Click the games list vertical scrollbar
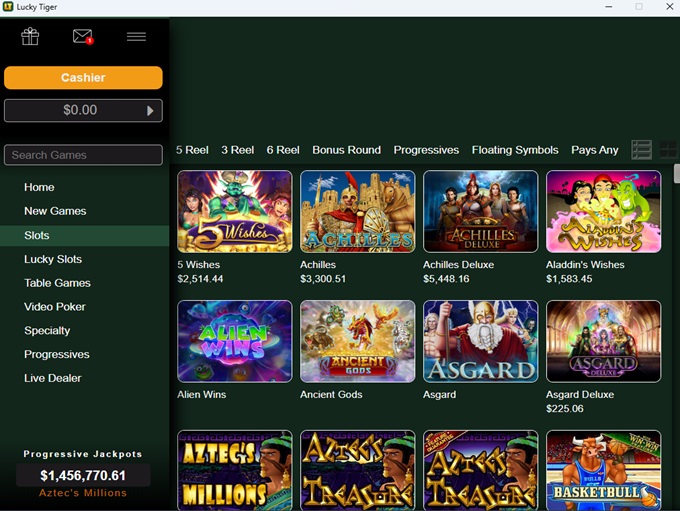The image size is (680, 511). click(677, 174)
